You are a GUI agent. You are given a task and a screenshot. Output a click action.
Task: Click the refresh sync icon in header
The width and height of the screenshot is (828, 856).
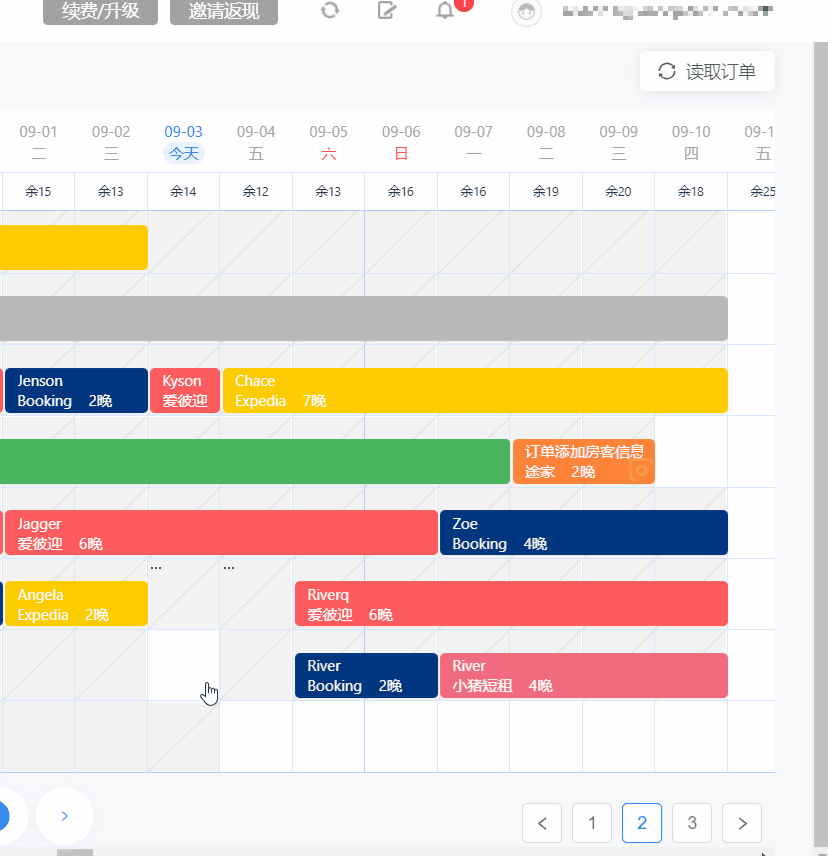coord(330,10)
